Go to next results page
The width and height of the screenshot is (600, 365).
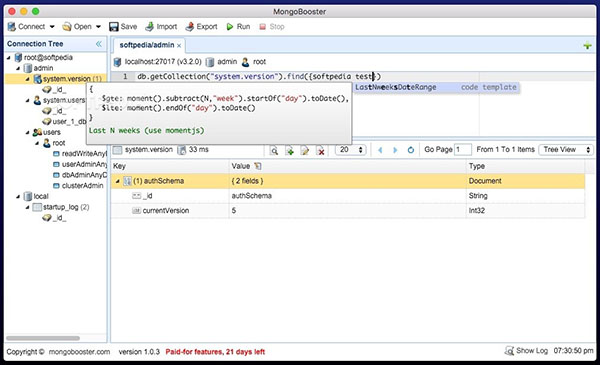395,150
